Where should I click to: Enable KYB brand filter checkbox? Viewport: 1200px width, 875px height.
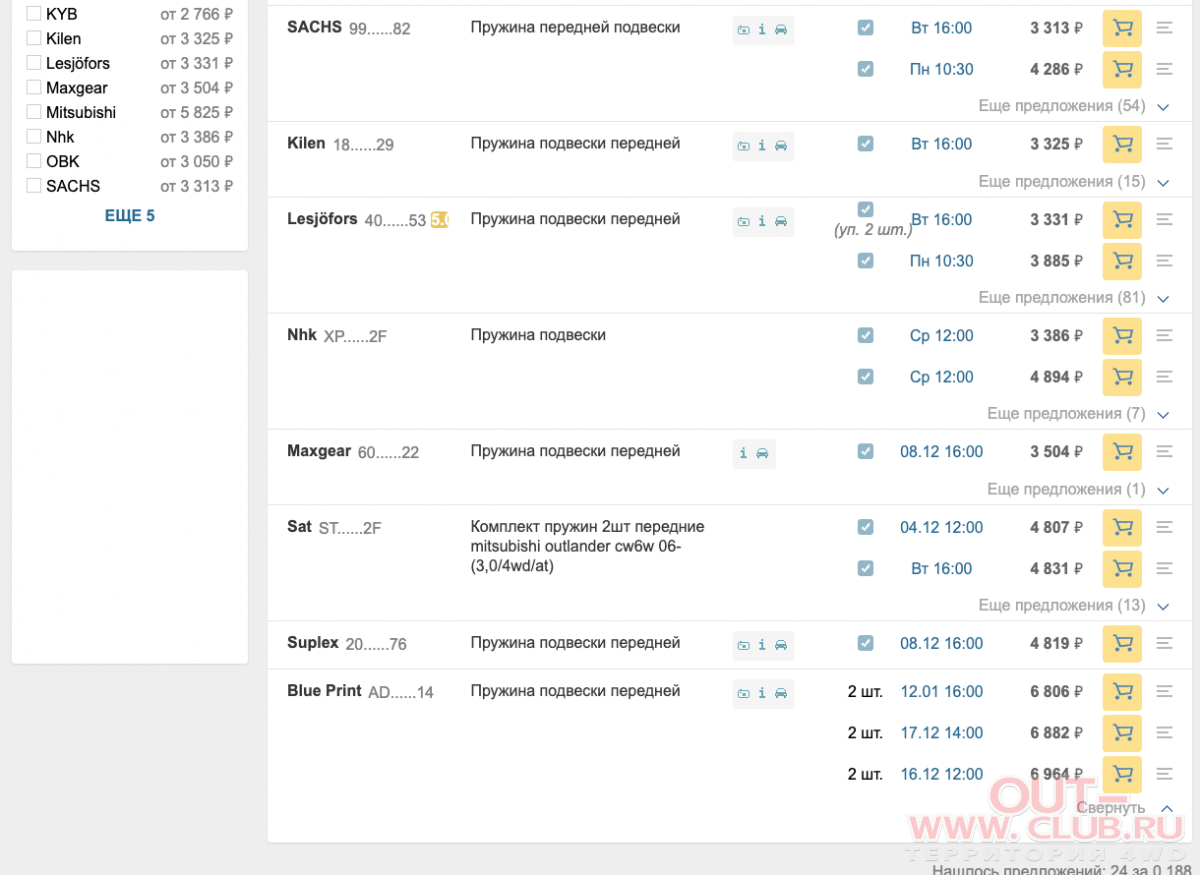click(34, 14)
